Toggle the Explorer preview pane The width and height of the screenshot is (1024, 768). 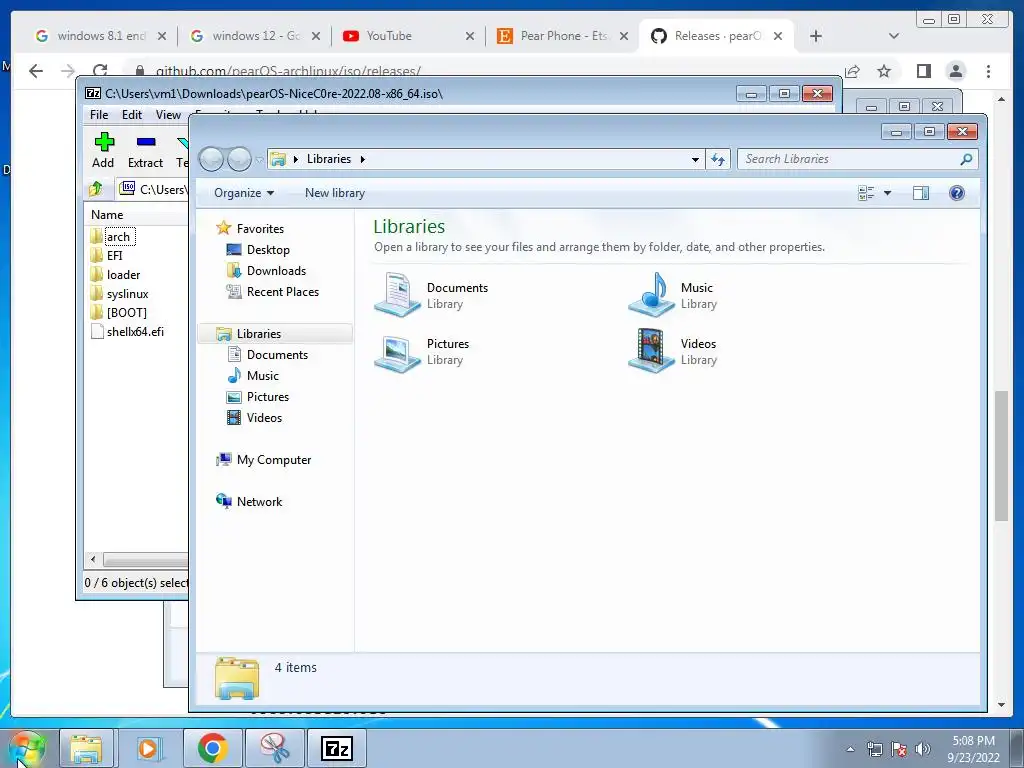coord(921,193)
